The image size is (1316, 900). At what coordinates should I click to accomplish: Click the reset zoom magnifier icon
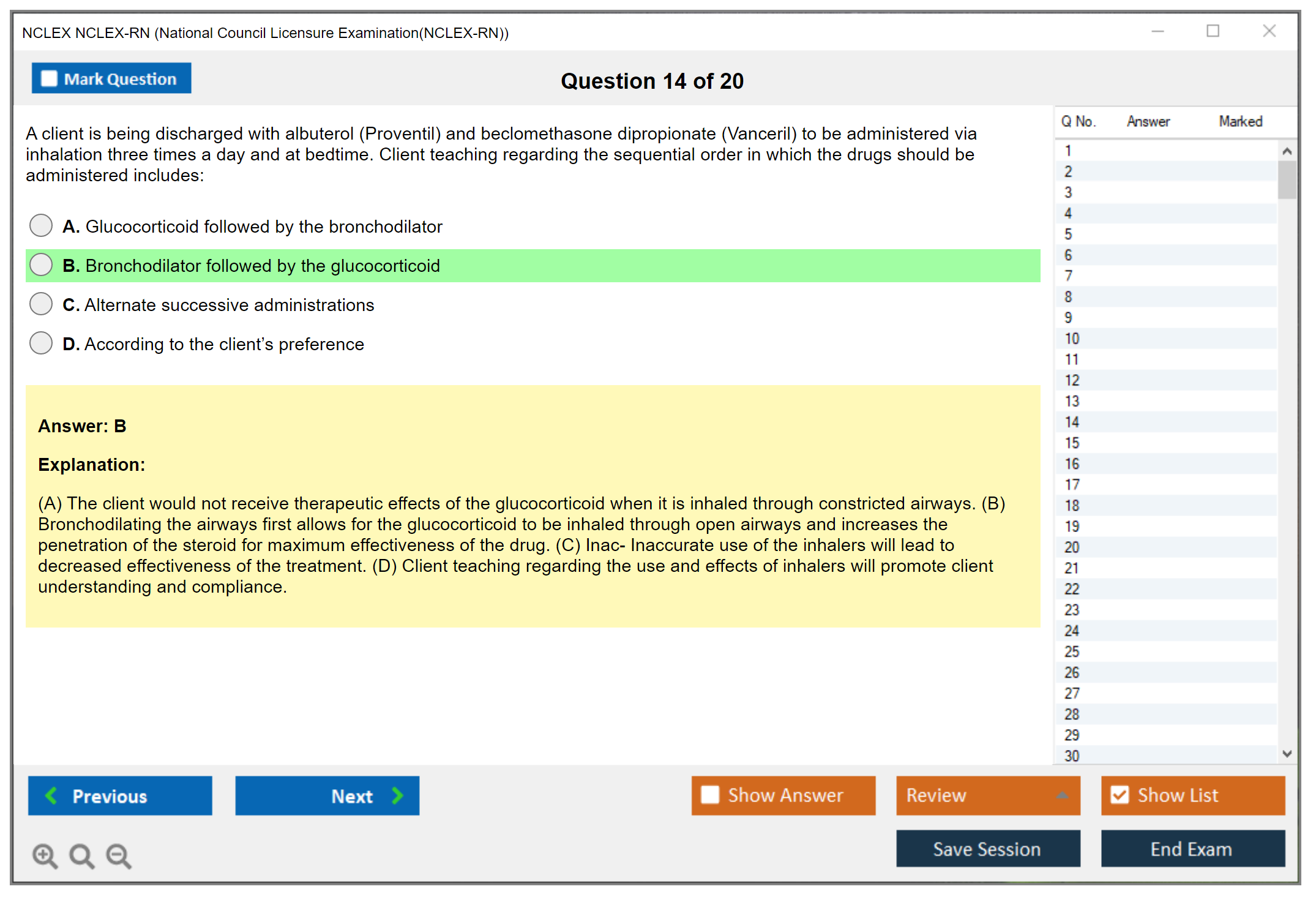81,855
